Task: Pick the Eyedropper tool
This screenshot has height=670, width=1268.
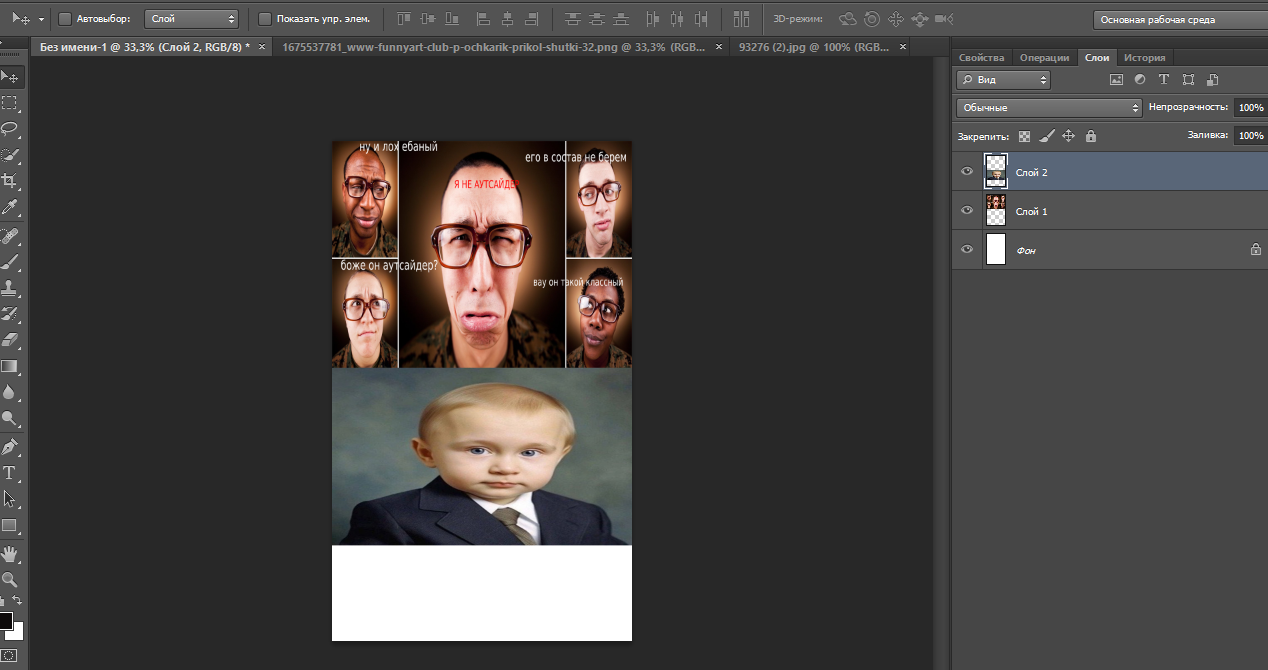Action: [x=9, y=208]
